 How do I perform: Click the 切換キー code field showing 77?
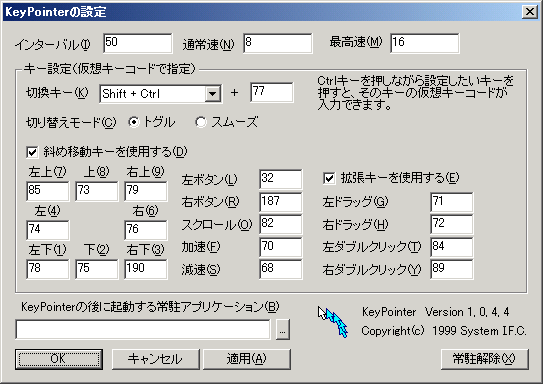[272, 92]
